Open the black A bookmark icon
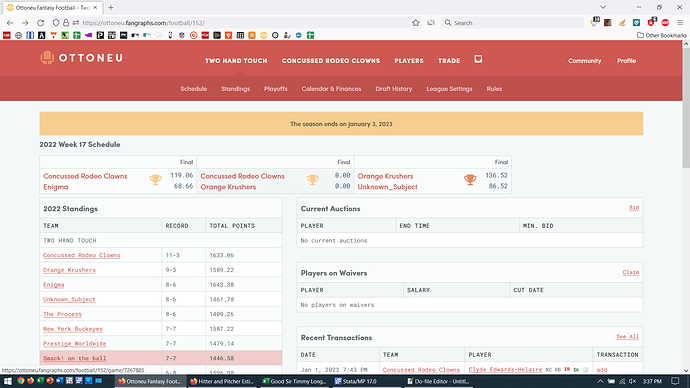The width and height of the screenshot is (690, 388). pyautogui.click(x=42, y=35)
